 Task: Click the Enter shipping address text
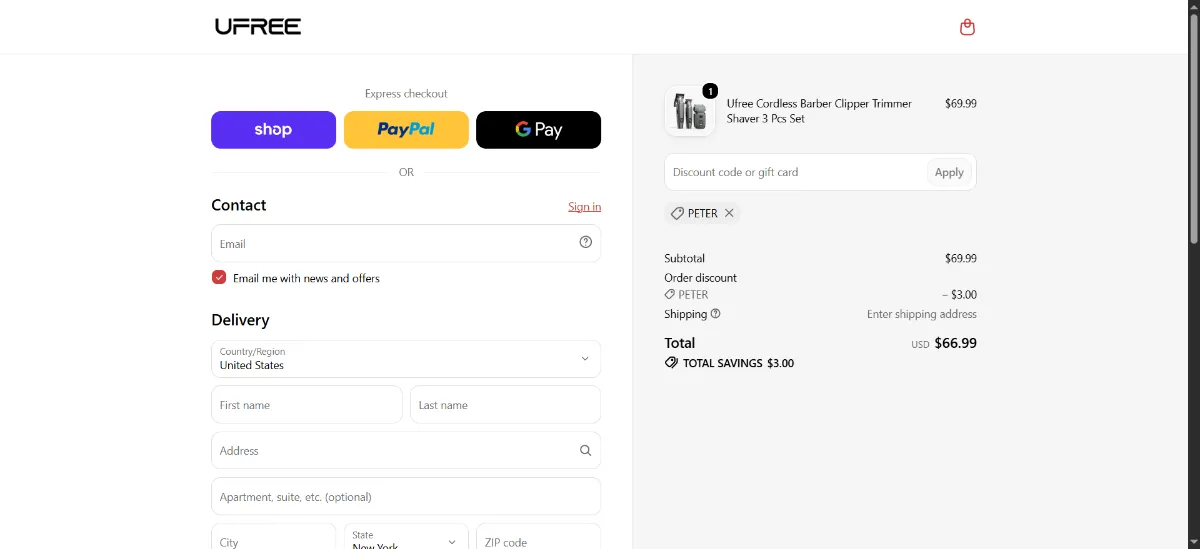click(x=922, y=314)
